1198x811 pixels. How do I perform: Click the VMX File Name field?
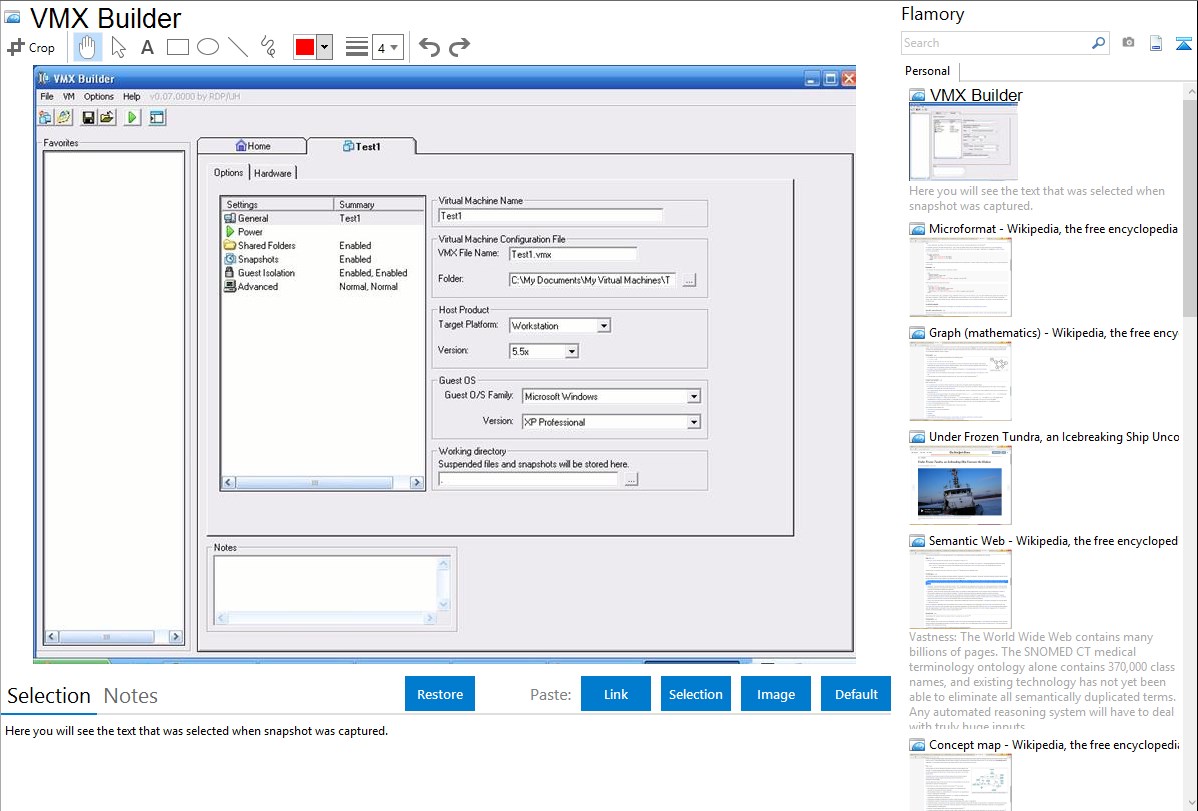pos(573,254)
